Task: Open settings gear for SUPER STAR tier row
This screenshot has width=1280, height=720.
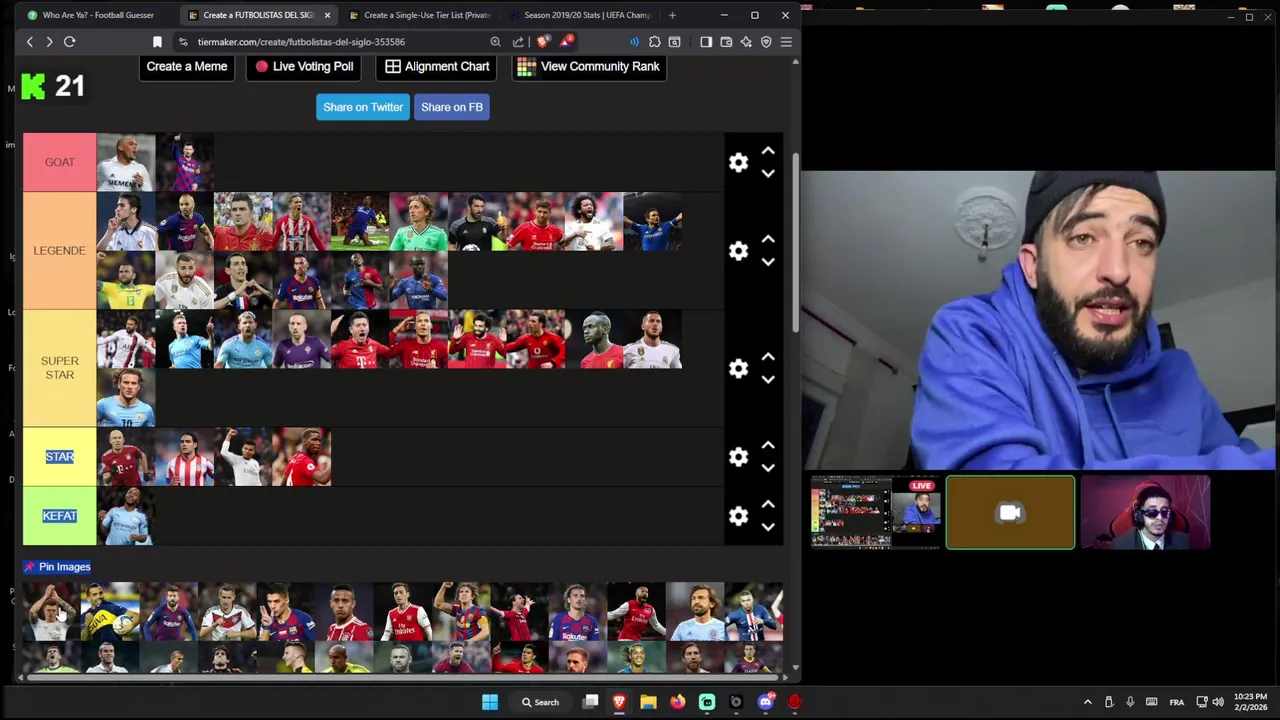Action: [738, 369]
